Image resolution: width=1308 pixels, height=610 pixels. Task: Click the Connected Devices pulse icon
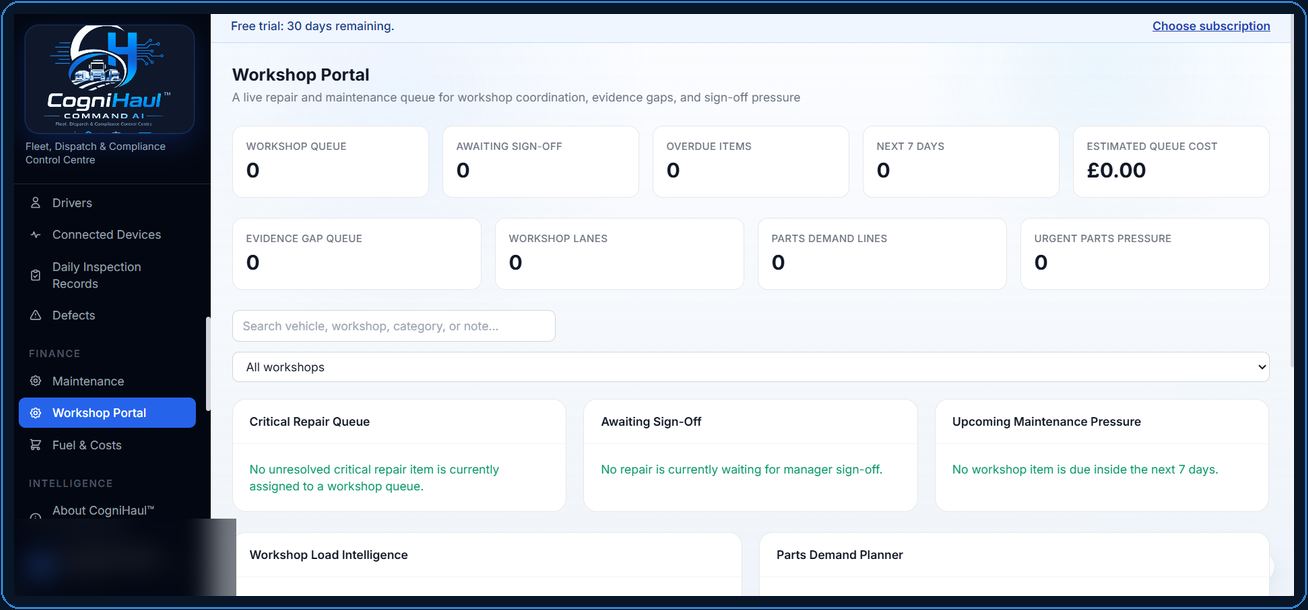pos(36,235)
